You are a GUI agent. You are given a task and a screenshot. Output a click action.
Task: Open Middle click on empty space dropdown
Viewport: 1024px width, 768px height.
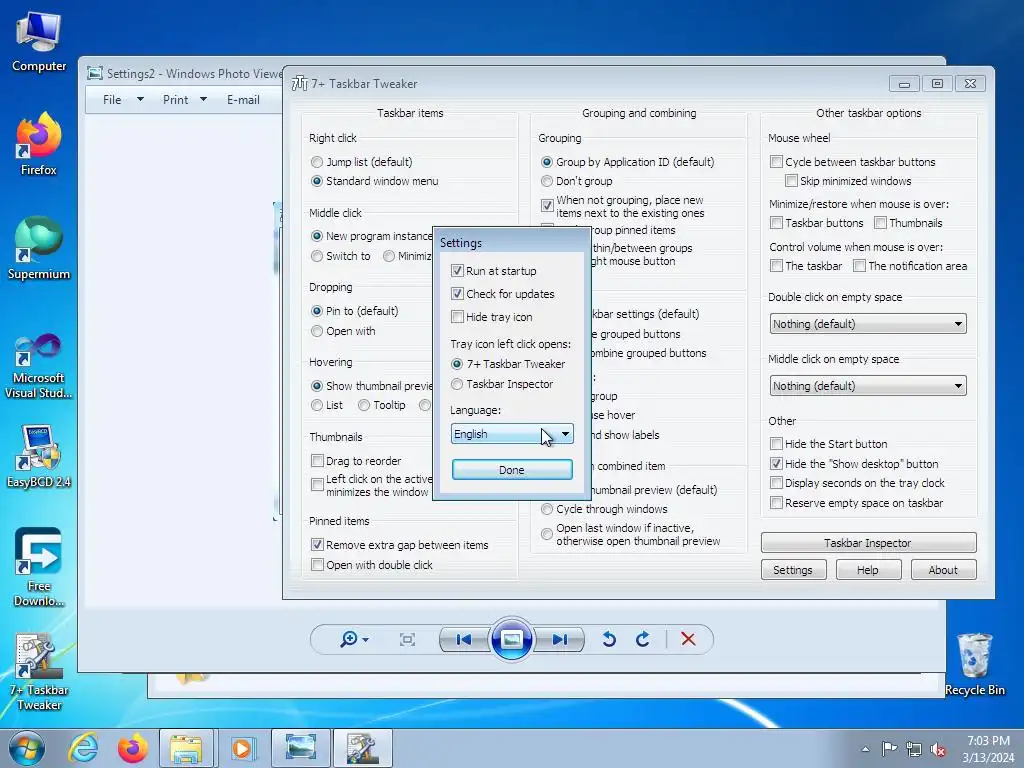(868, 386)
